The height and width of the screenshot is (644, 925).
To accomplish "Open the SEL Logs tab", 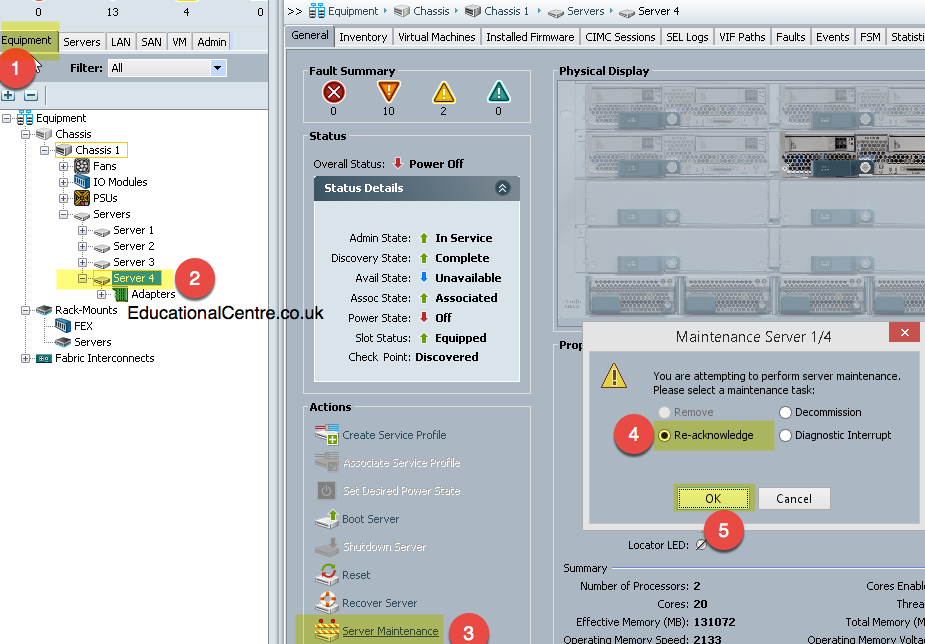I will click(686, 36).
